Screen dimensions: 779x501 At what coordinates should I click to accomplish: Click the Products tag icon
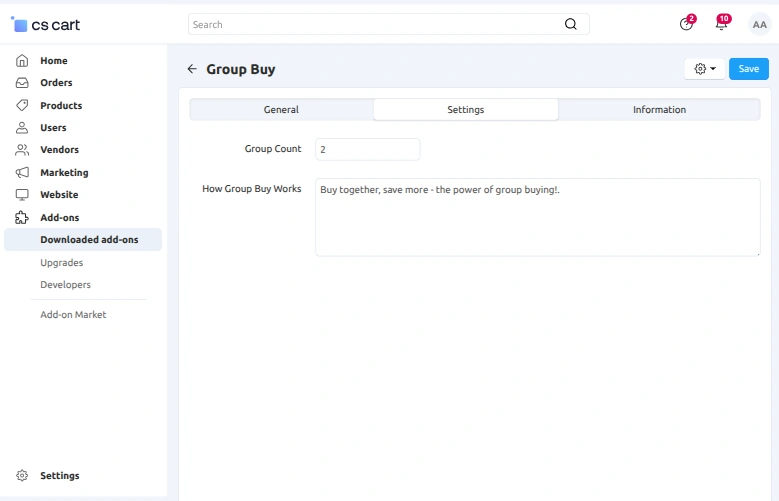22,105
